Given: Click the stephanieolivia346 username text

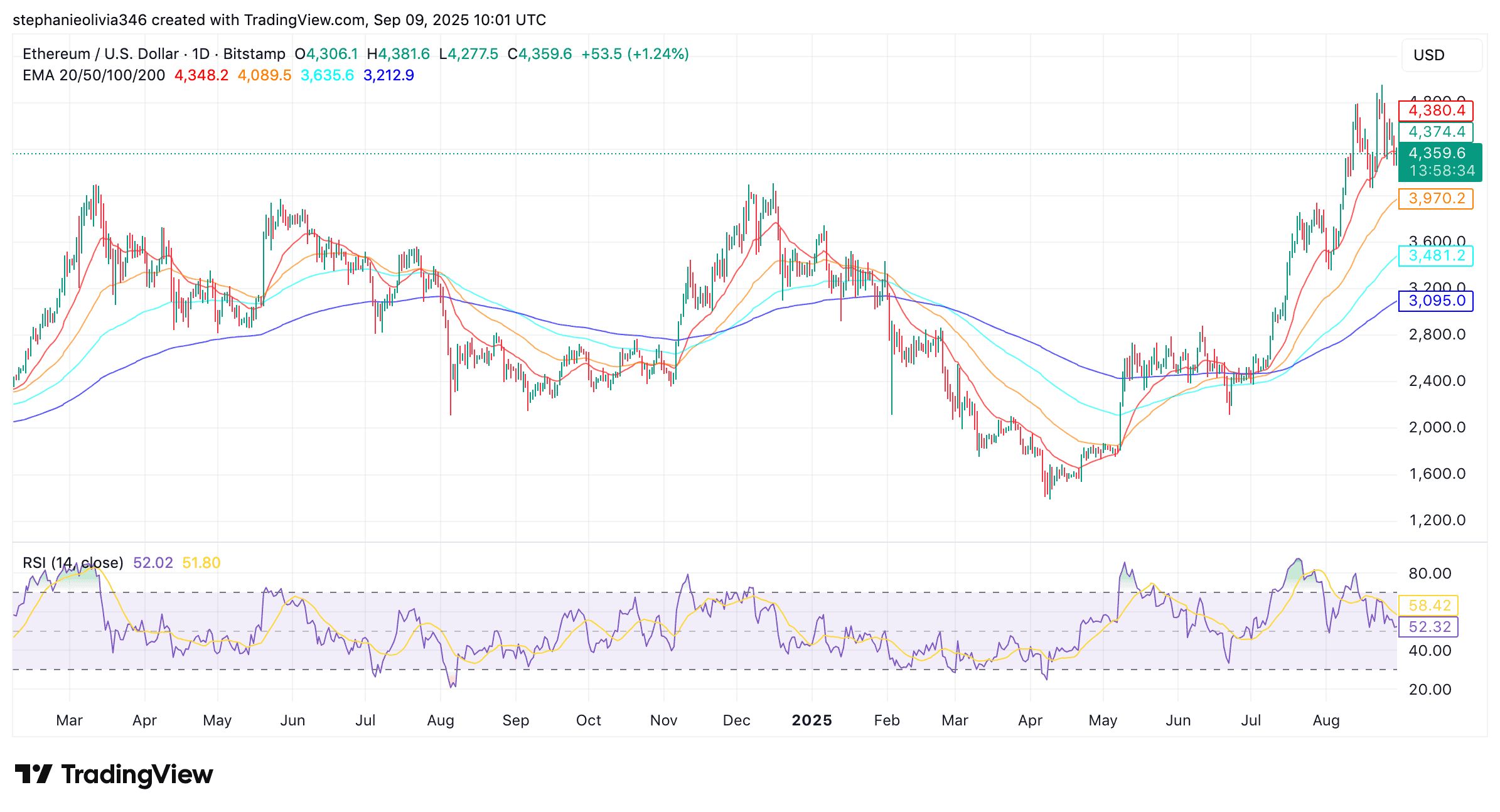Looking at the screenshot, I should point(80,19).
